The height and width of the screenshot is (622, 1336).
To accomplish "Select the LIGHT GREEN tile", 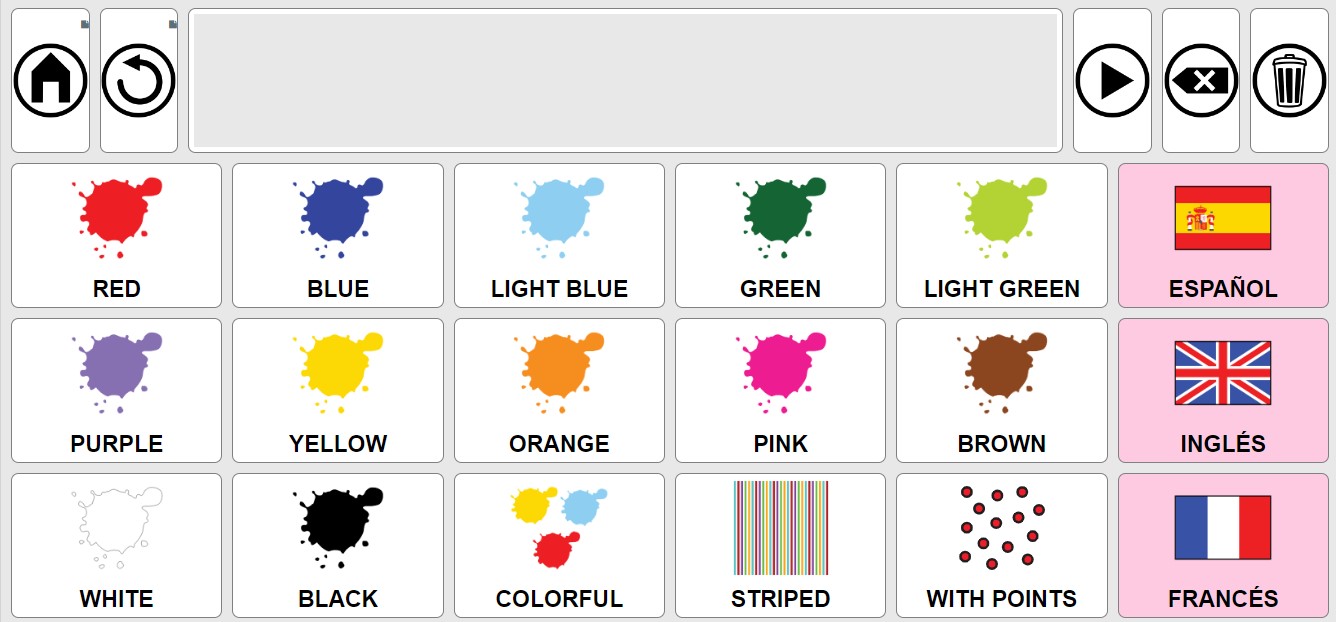I will tap(1001, 236).
